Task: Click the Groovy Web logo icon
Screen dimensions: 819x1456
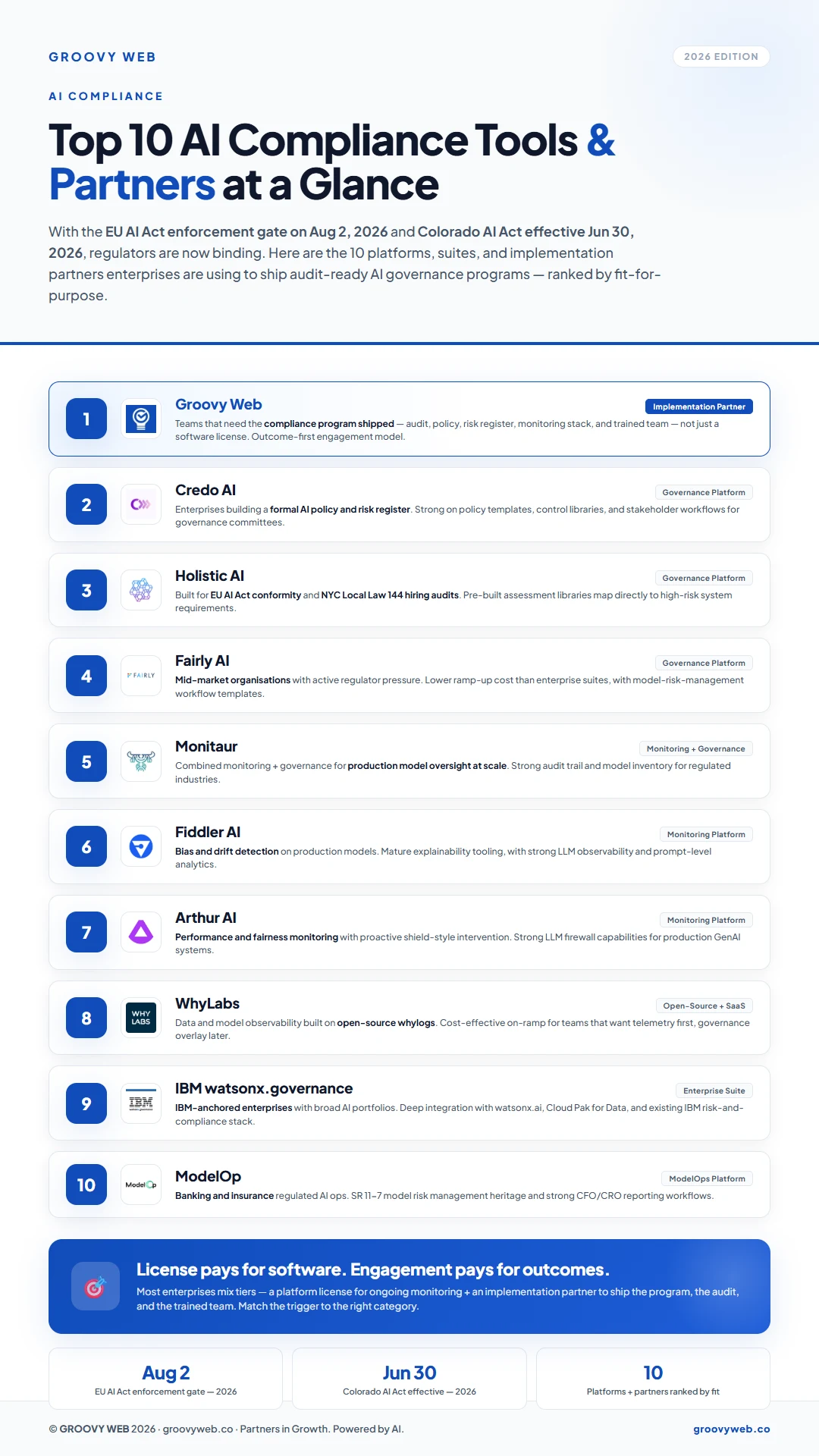Action: coord(141,419)
